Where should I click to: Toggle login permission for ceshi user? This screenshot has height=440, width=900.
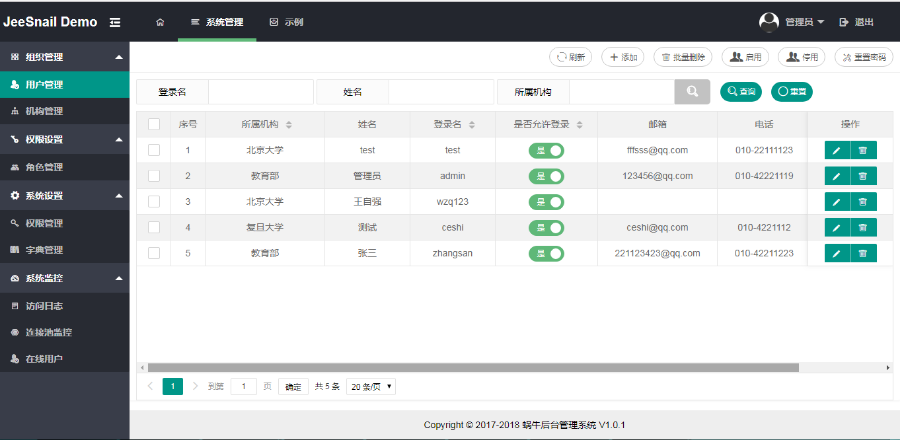tap(546, 228)
